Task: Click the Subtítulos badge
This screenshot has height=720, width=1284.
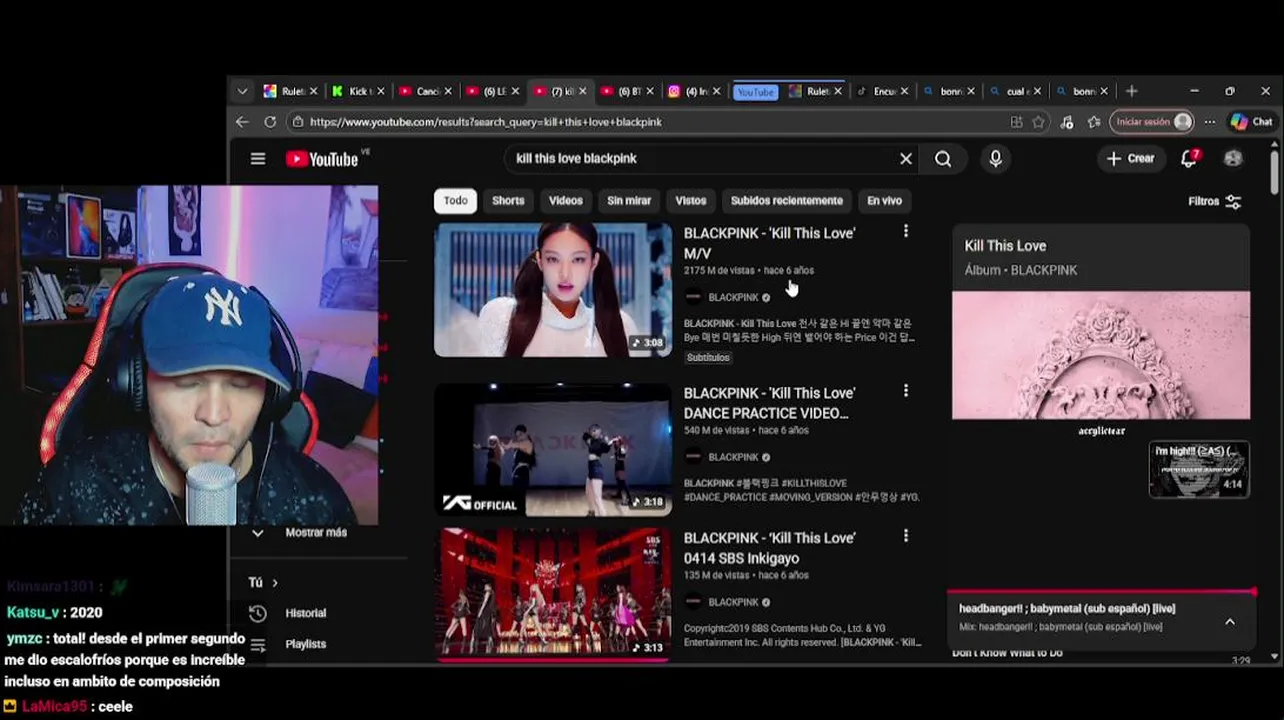Action: pos(708,357)
